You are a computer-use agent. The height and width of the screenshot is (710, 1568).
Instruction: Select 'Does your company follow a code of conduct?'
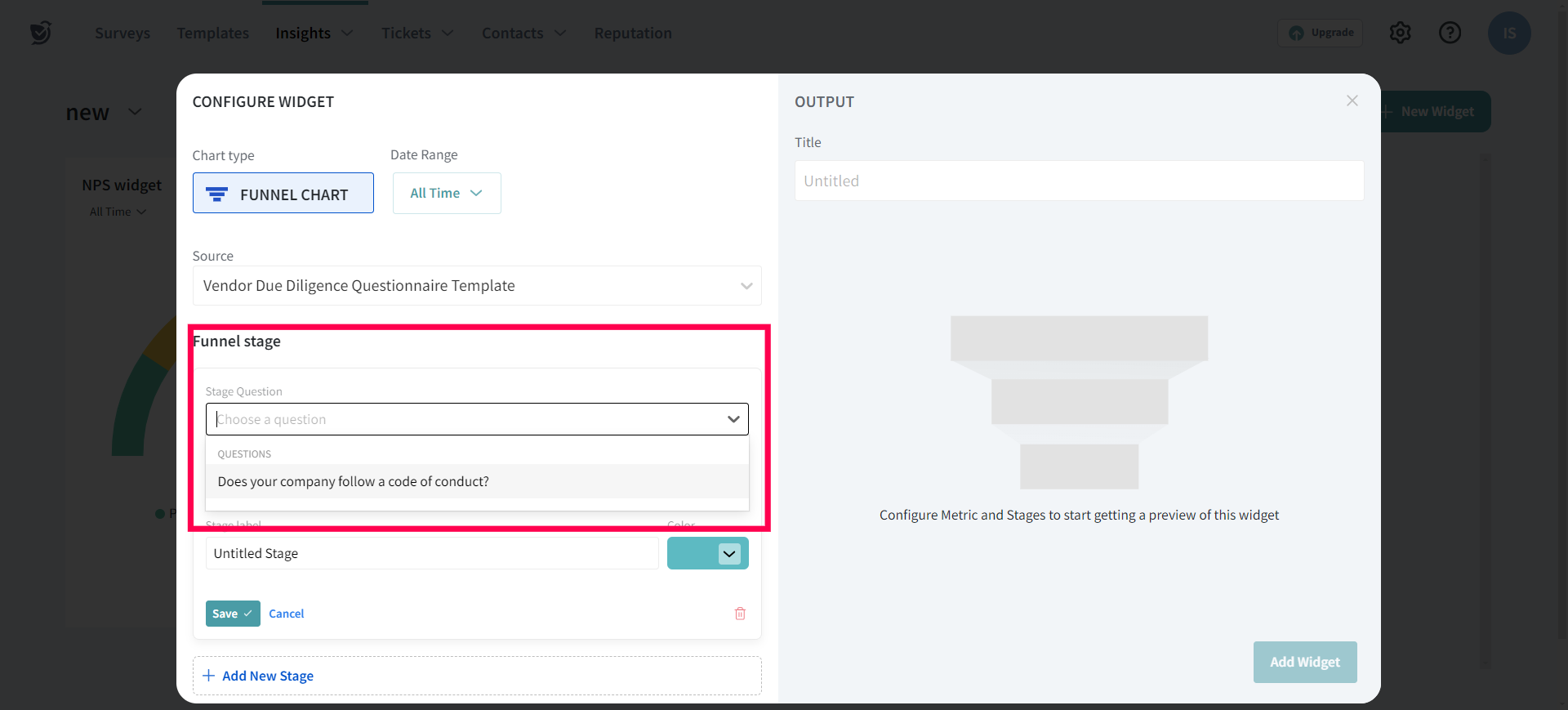pyautogui.click(x=354, y=482)
